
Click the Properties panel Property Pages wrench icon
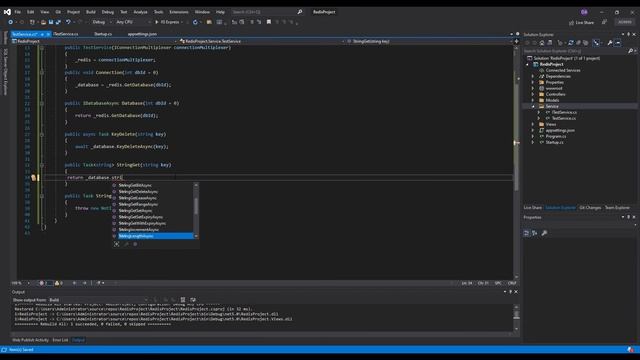point(544,233)
